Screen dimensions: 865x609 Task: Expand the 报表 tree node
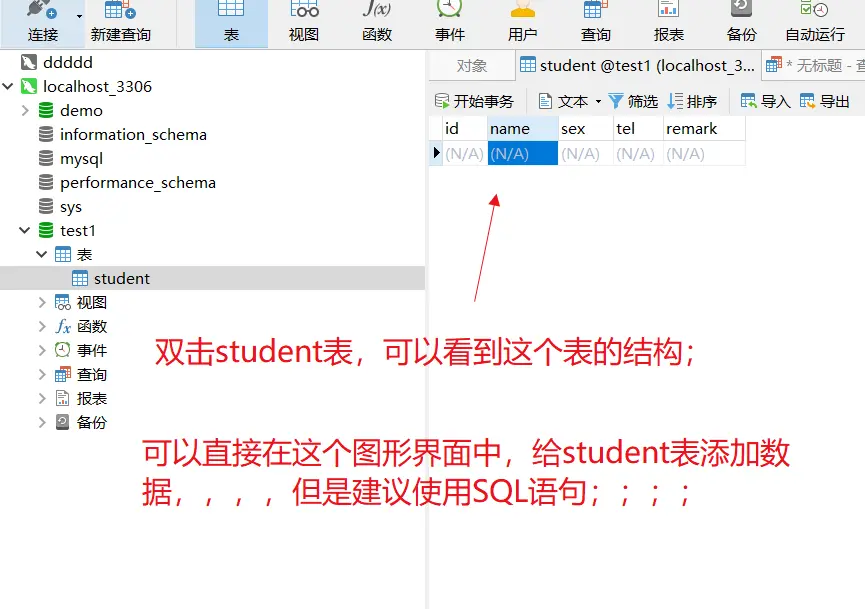(x=42, y=398)
